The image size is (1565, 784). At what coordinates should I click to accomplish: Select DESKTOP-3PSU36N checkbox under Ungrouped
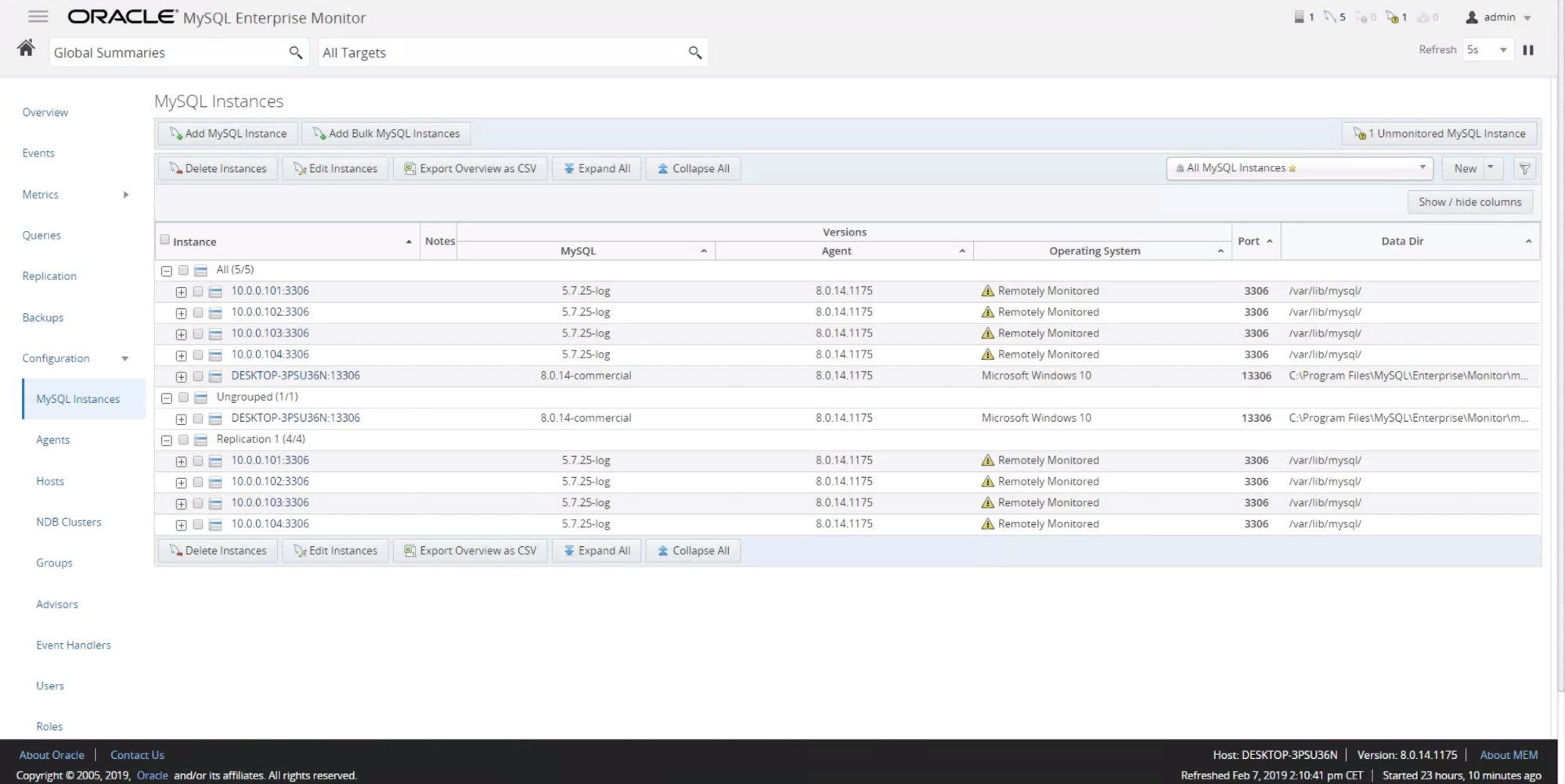point(198,419)
